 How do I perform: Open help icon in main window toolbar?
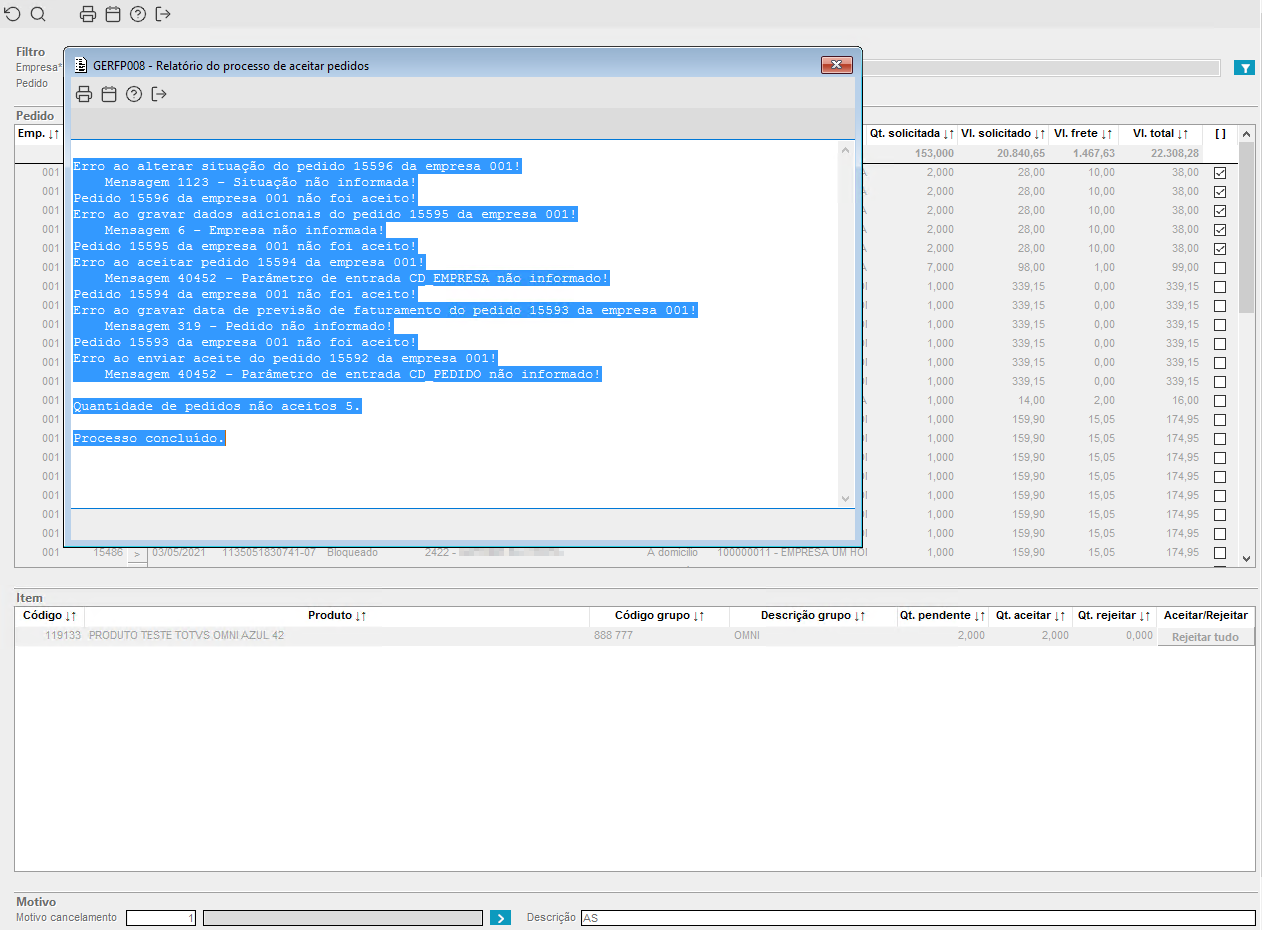click(138, 14)
